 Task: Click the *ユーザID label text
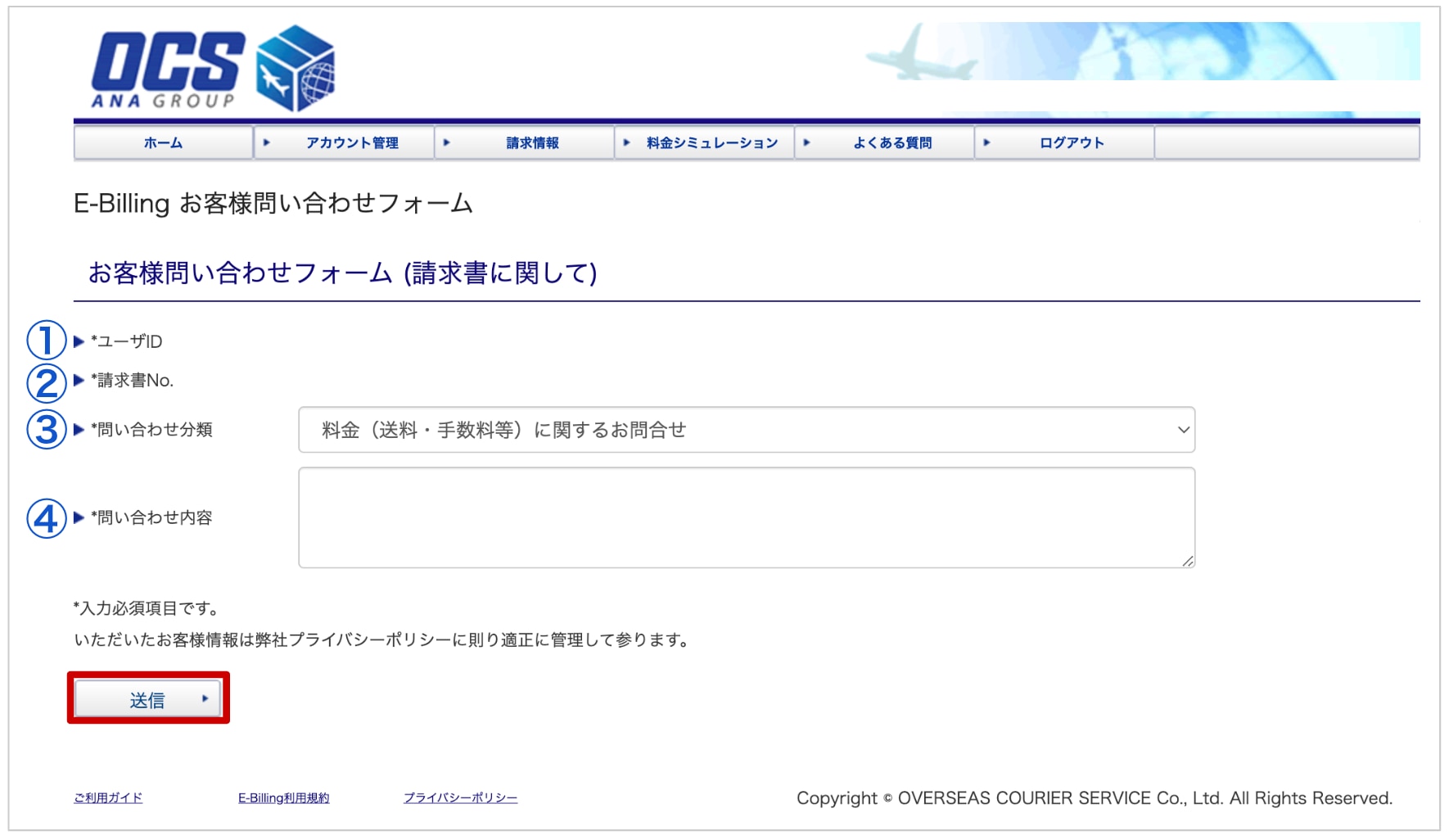click(127, 341)
